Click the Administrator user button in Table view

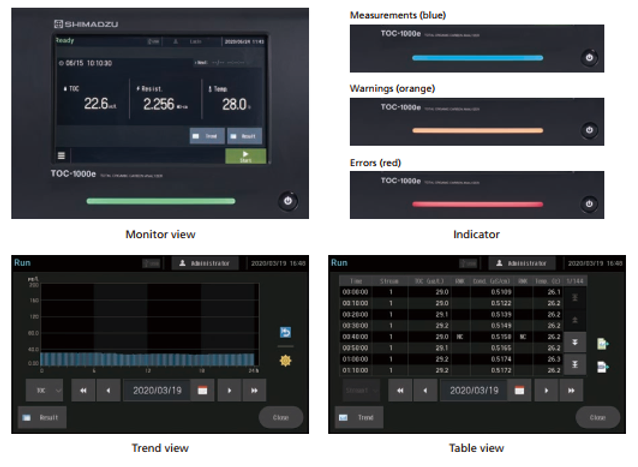click(522, 263)
